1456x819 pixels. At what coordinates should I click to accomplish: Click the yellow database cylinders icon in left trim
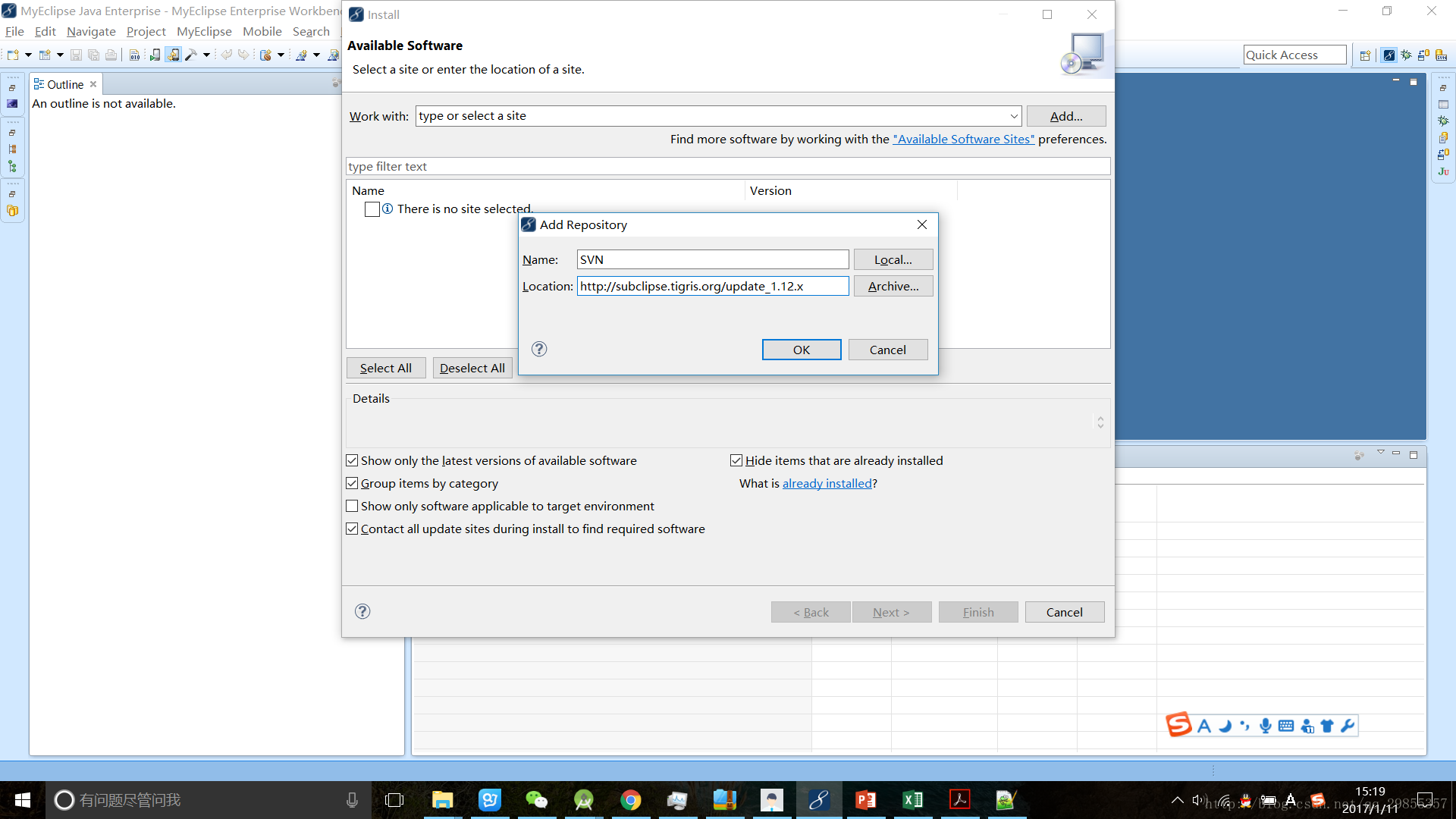pos(12,211)
